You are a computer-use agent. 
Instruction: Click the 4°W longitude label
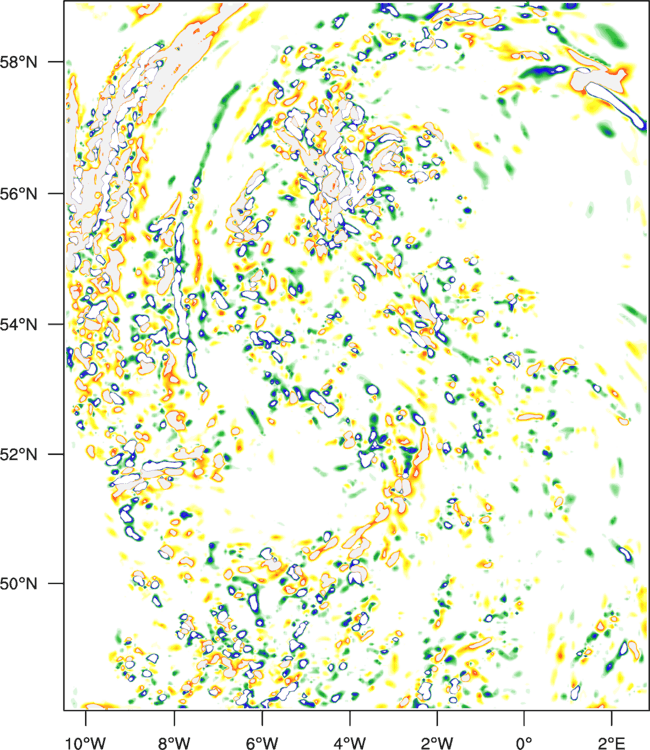[350, 743]
